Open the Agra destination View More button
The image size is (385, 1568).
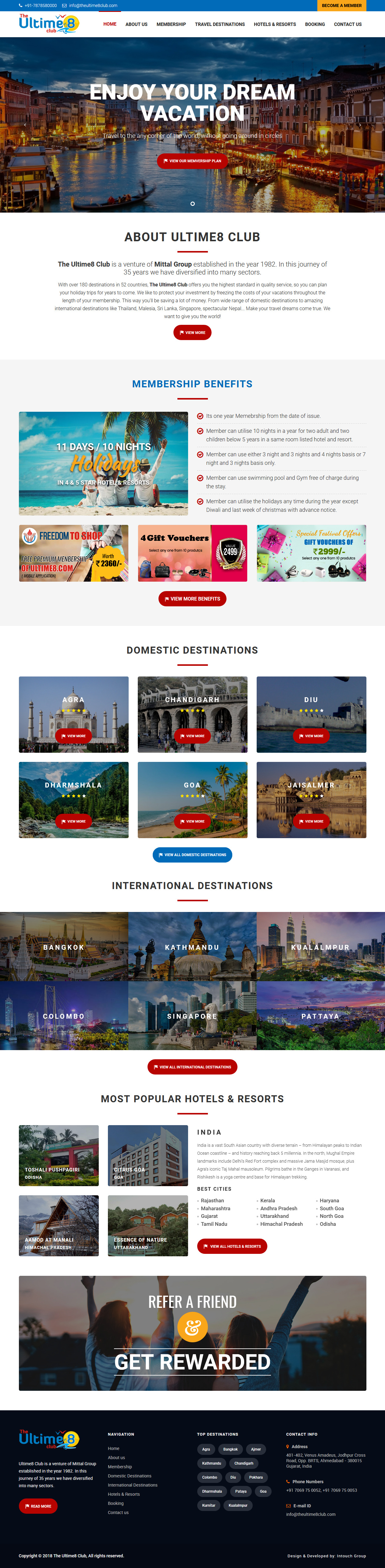click(x=73, y=736)
